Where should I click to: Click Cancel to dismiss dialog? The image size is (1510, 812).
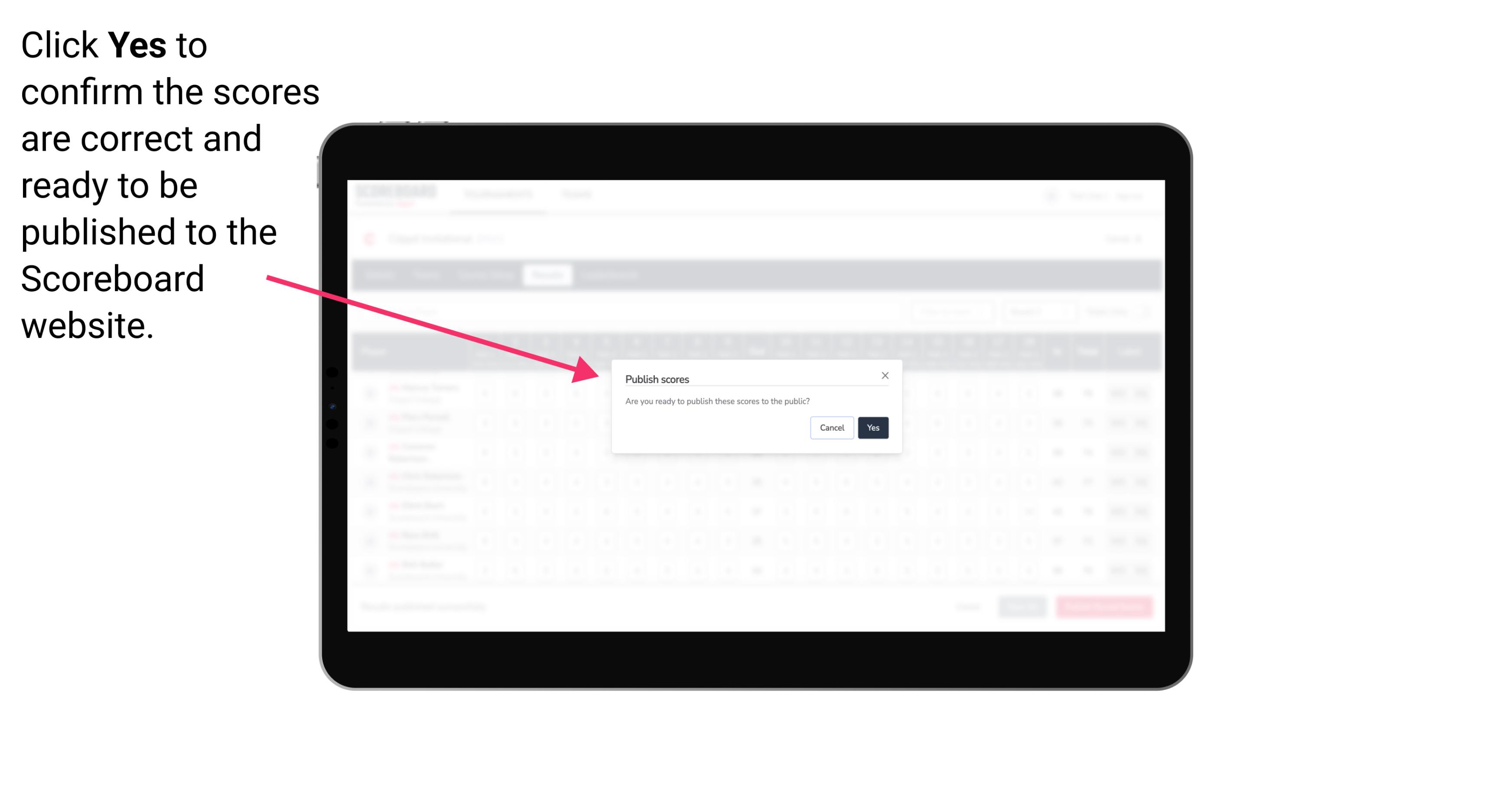(x=832, y=427)
